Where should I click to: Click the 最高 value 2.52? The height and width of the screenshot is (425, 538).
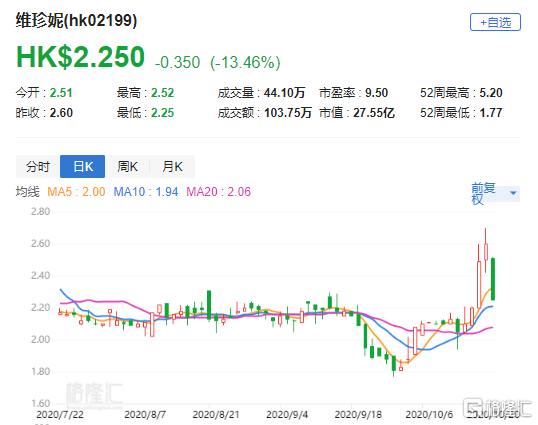(162, 93)
